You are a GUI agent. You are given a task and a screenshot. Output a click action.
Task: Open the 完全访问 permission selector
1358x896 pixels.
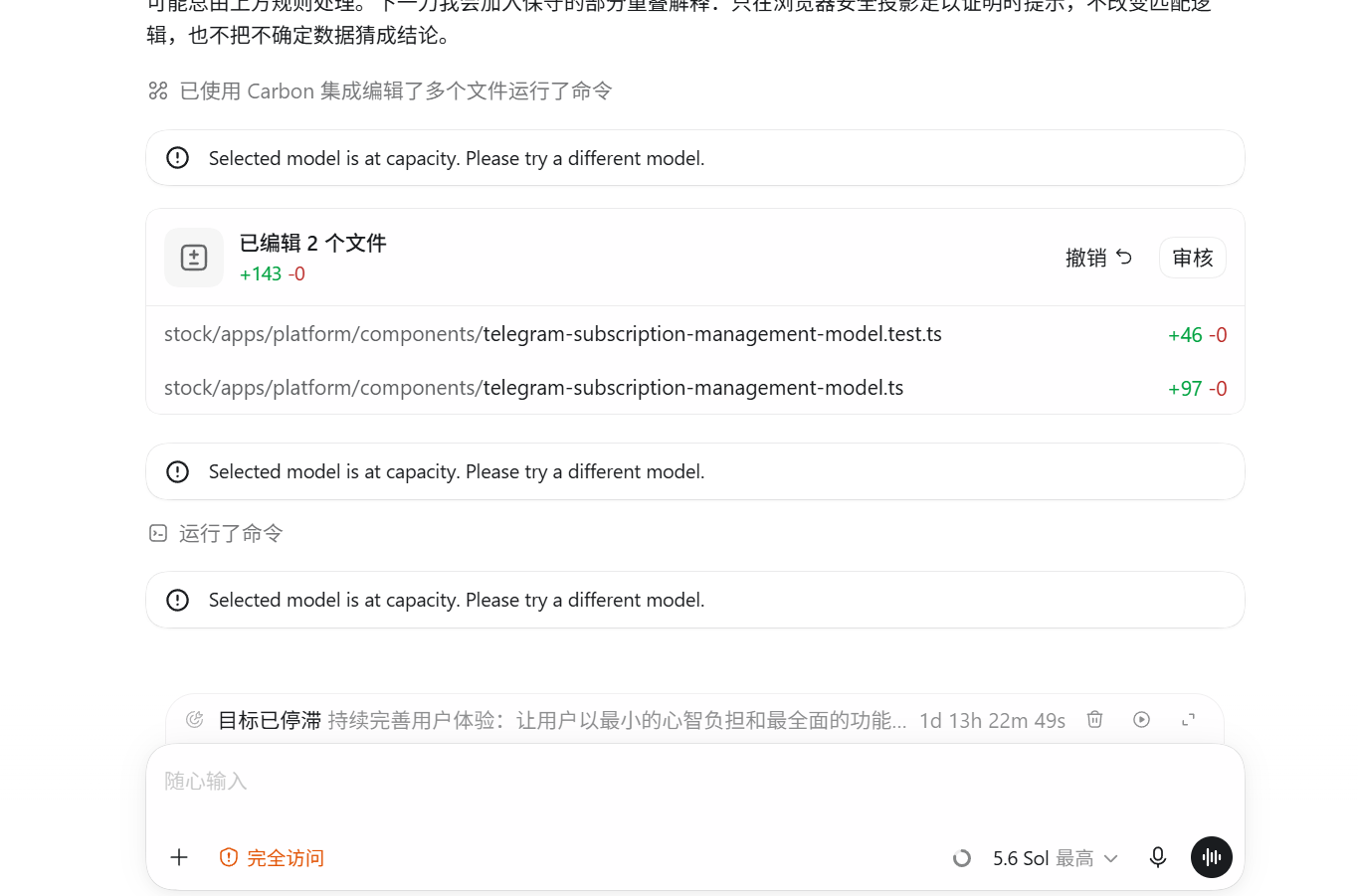[x=272, y=857]
